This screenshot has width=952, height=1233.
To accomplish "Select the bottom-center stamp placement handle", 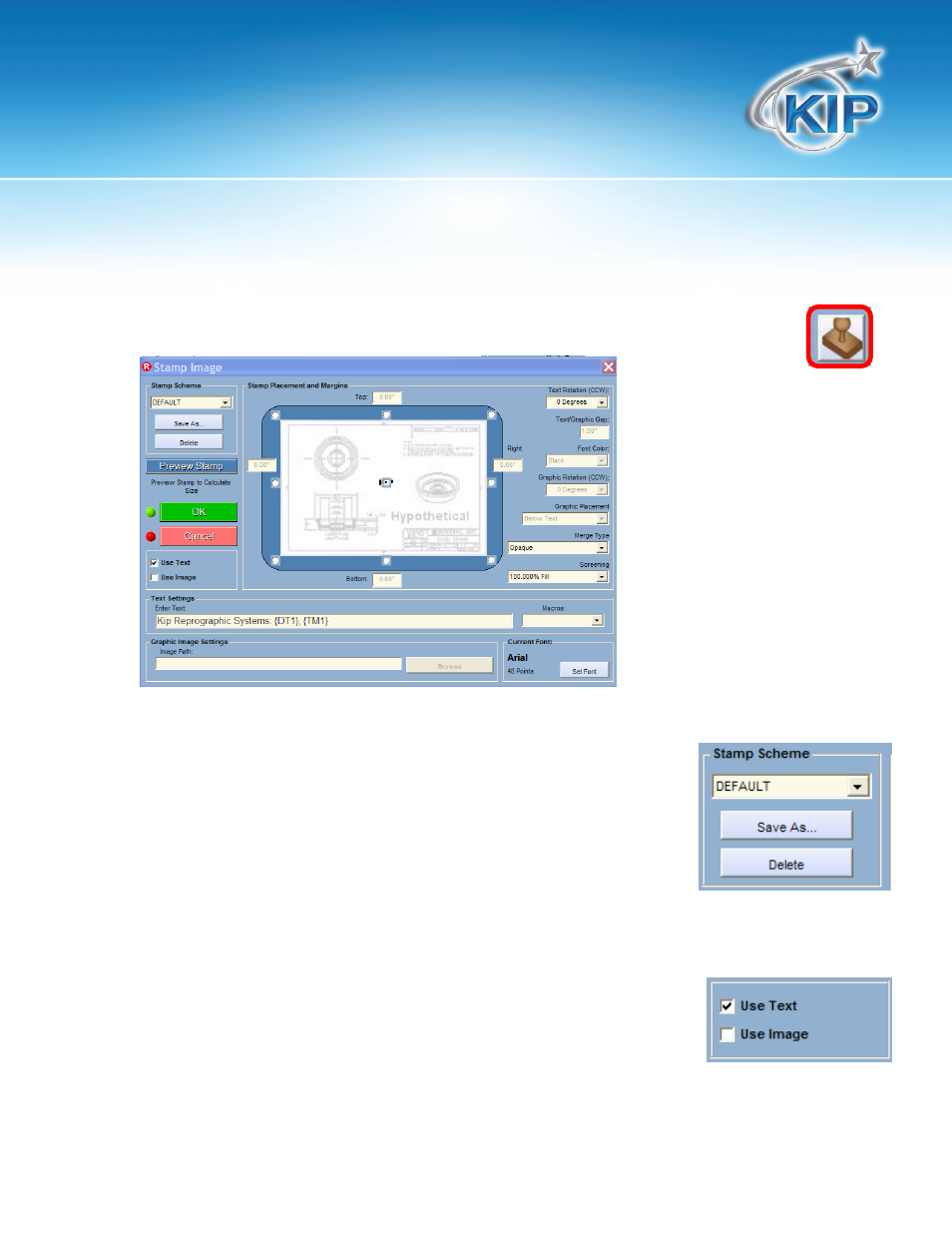I will pos(386,560).
